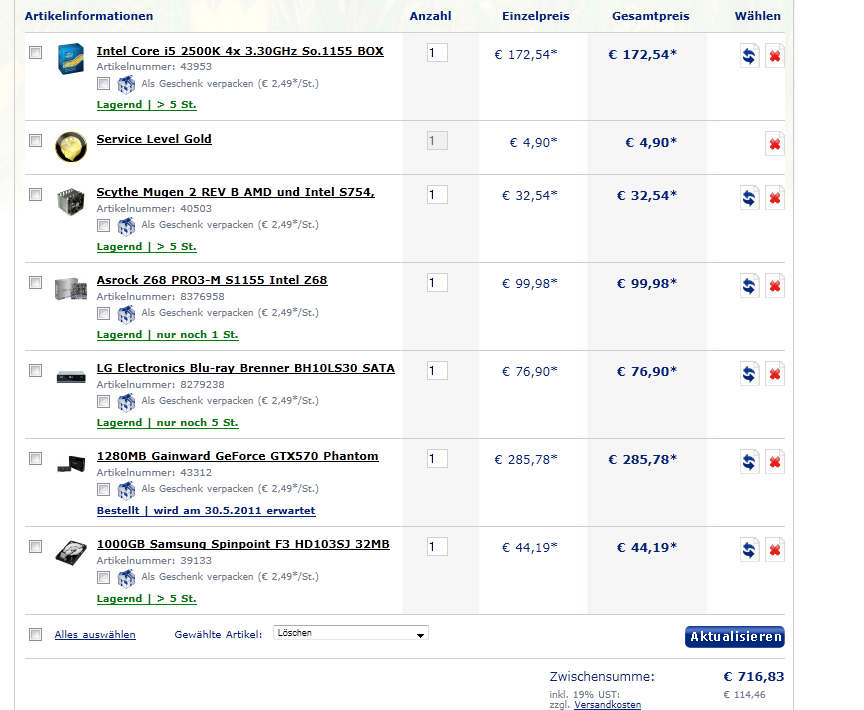864x710 pixels.
Task: Open LG Electronics Blu-ray Brenner link
Action: point(246,368)
